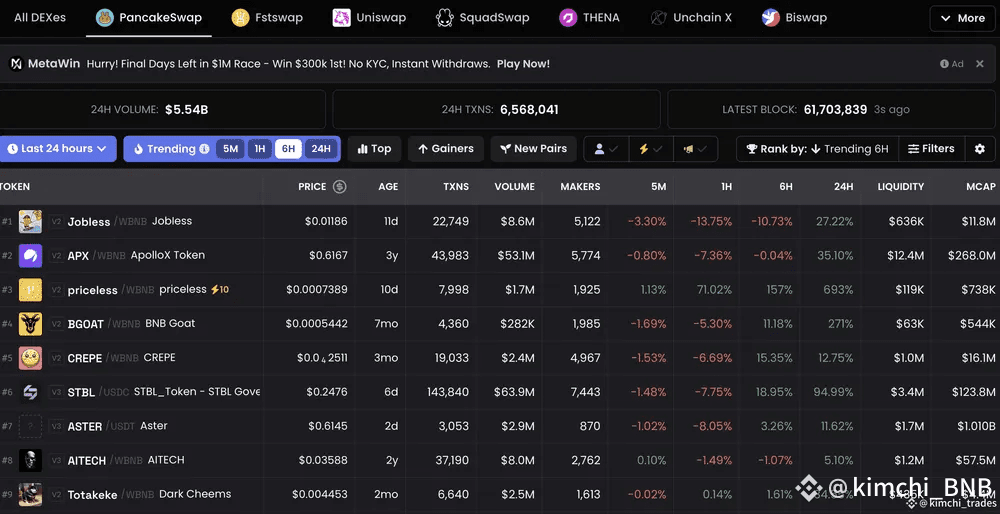Open the settings gear icon
1000x514 pixels.
coord(980,149)
